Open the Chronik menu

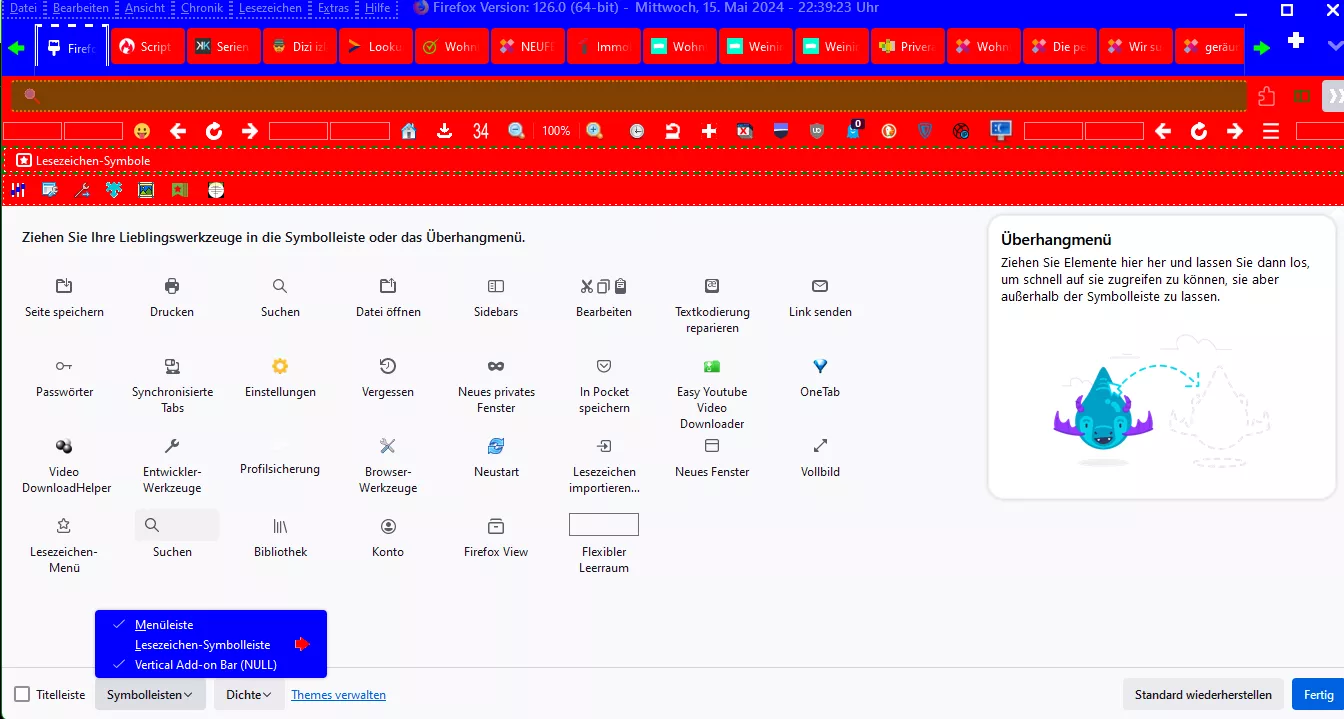202,8
